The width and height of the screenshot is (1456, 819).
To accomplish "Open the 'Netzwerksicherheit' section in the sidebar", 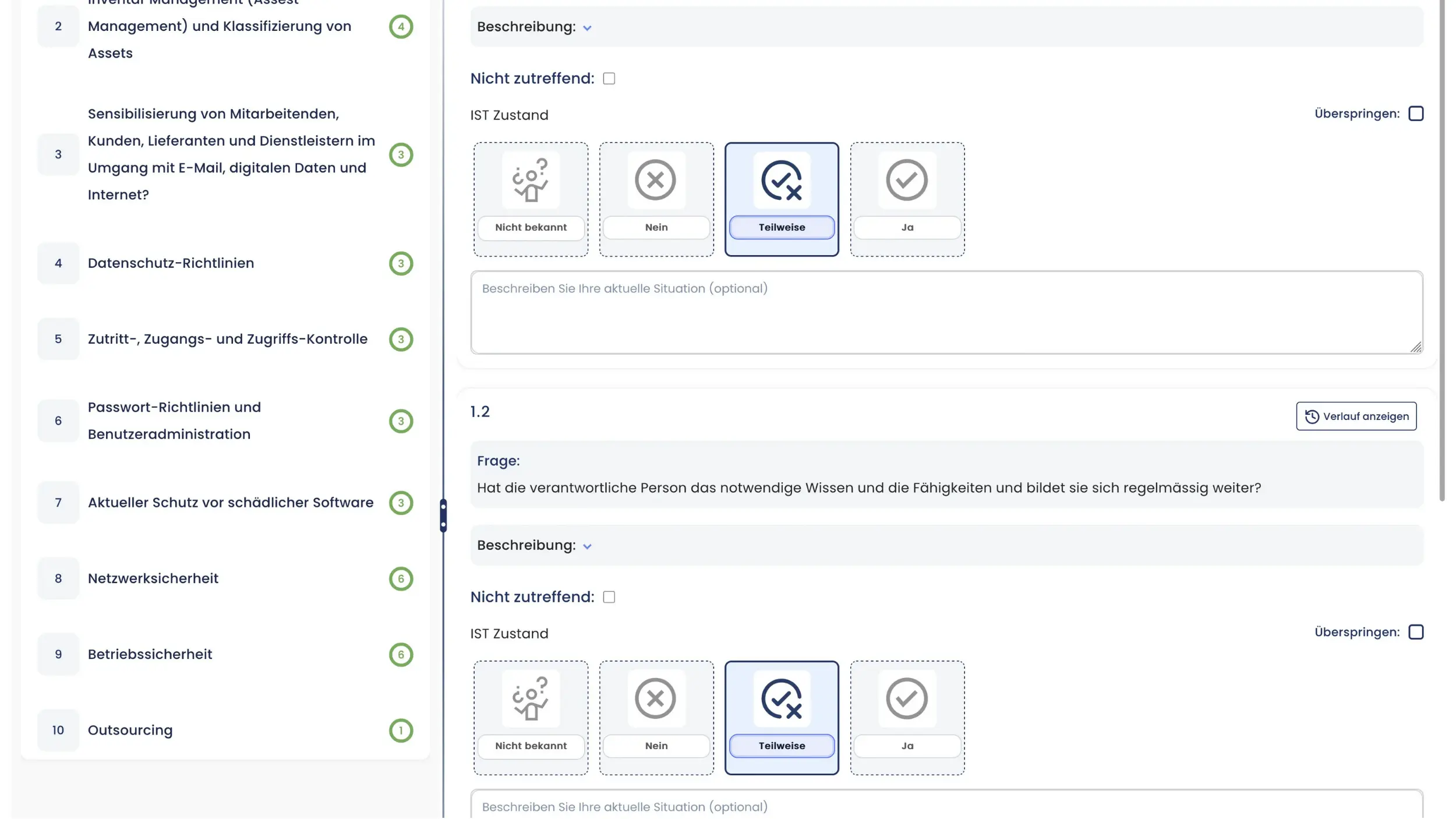I will tap(153, 578).
